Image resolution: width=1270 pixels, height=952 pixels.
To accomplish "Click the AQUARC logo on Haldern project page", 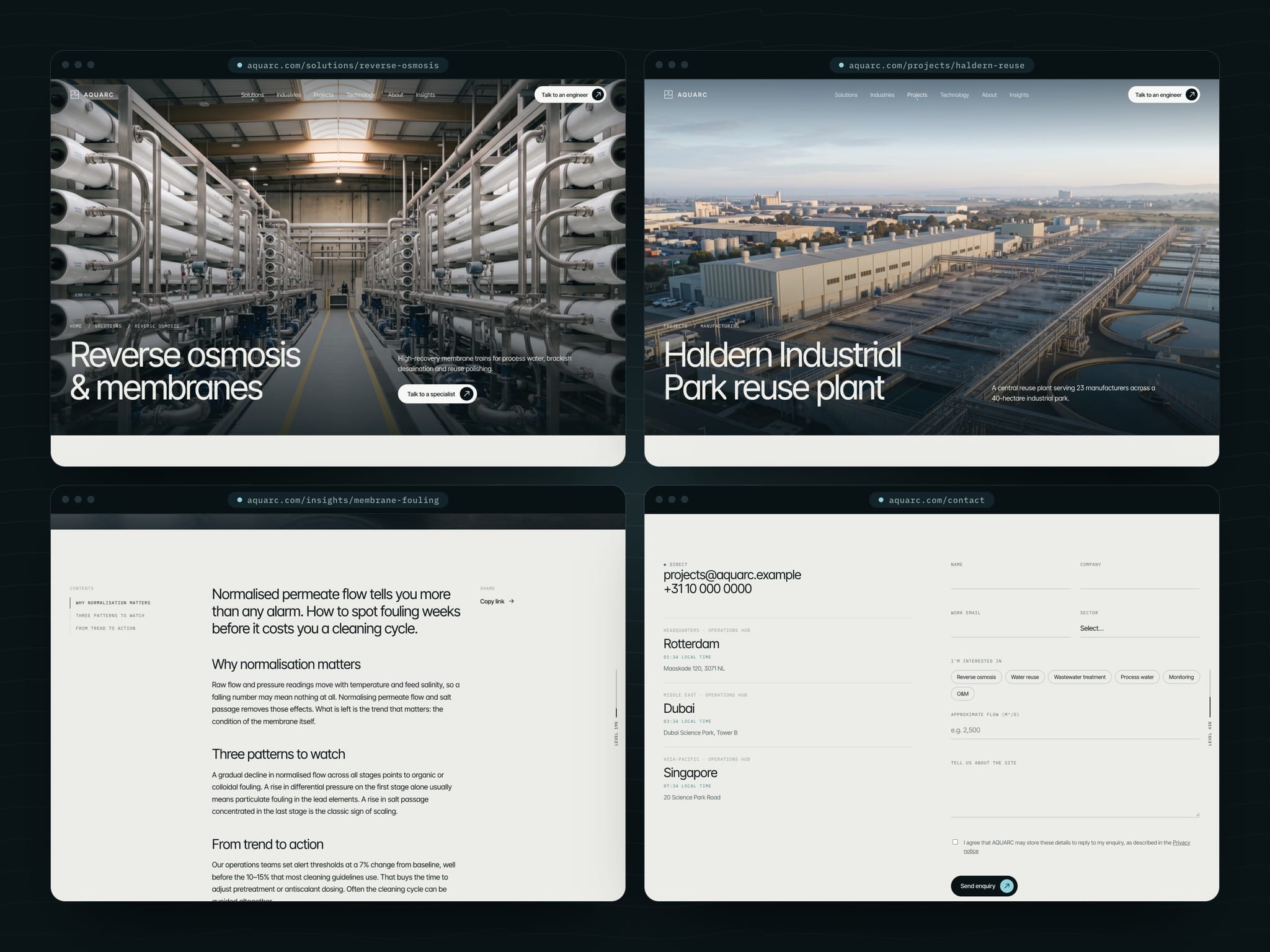I will point(685,95).
